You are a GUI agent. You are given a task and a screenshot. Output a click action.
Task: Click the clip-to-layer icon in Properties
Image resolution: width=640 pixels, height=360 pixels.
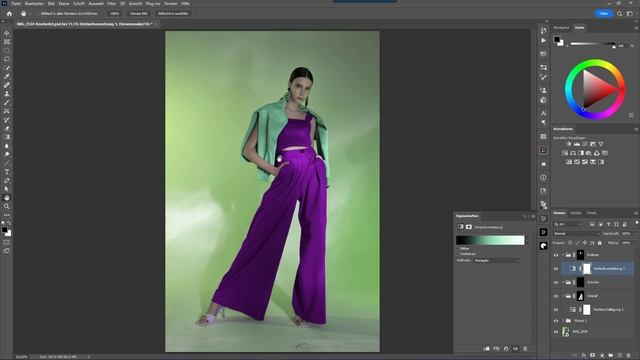pyautogui.click(x=487, y=349)
